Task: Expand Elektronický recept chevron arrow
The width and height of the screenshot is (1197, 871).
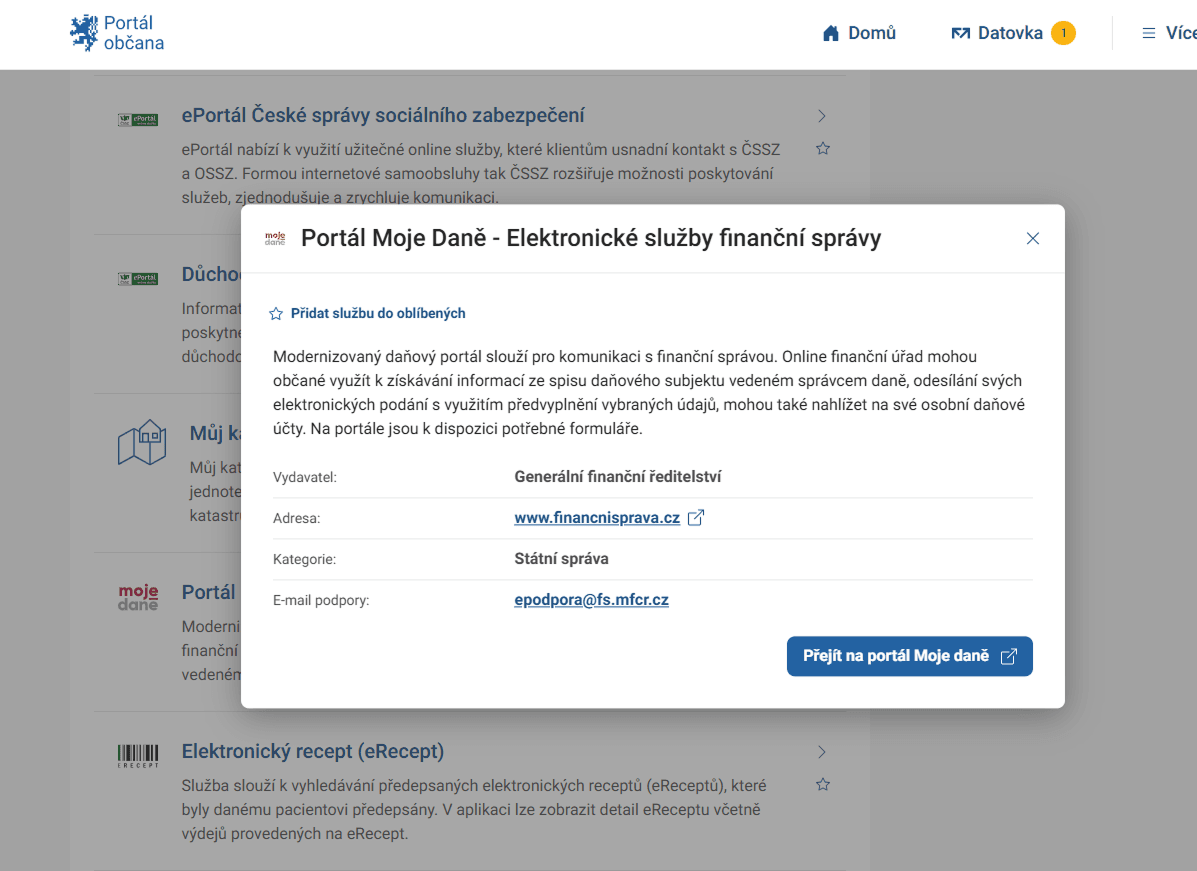Action: [822, 752]
